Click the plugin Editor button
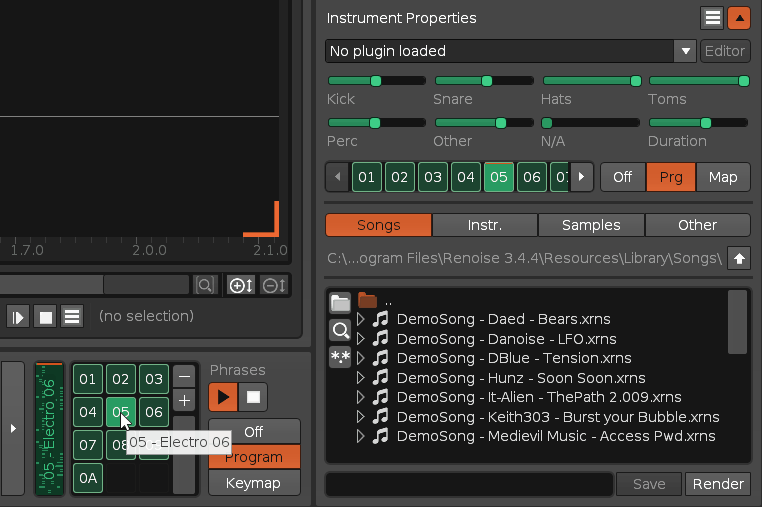The height and width of the screenshot is (507, 762). point(725,51)
